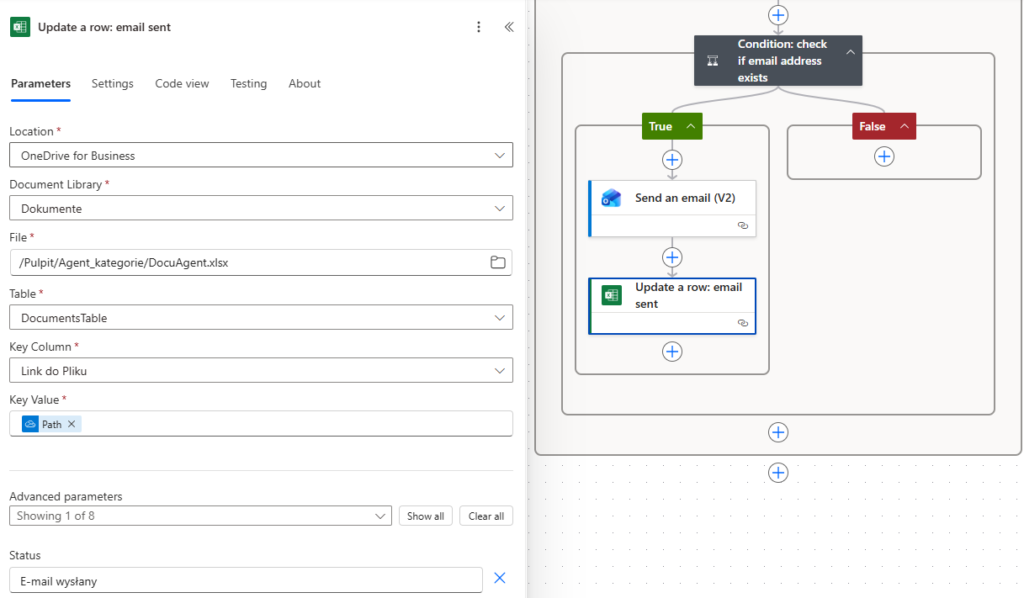Collapse the Condition check block

tap(850, 52)
